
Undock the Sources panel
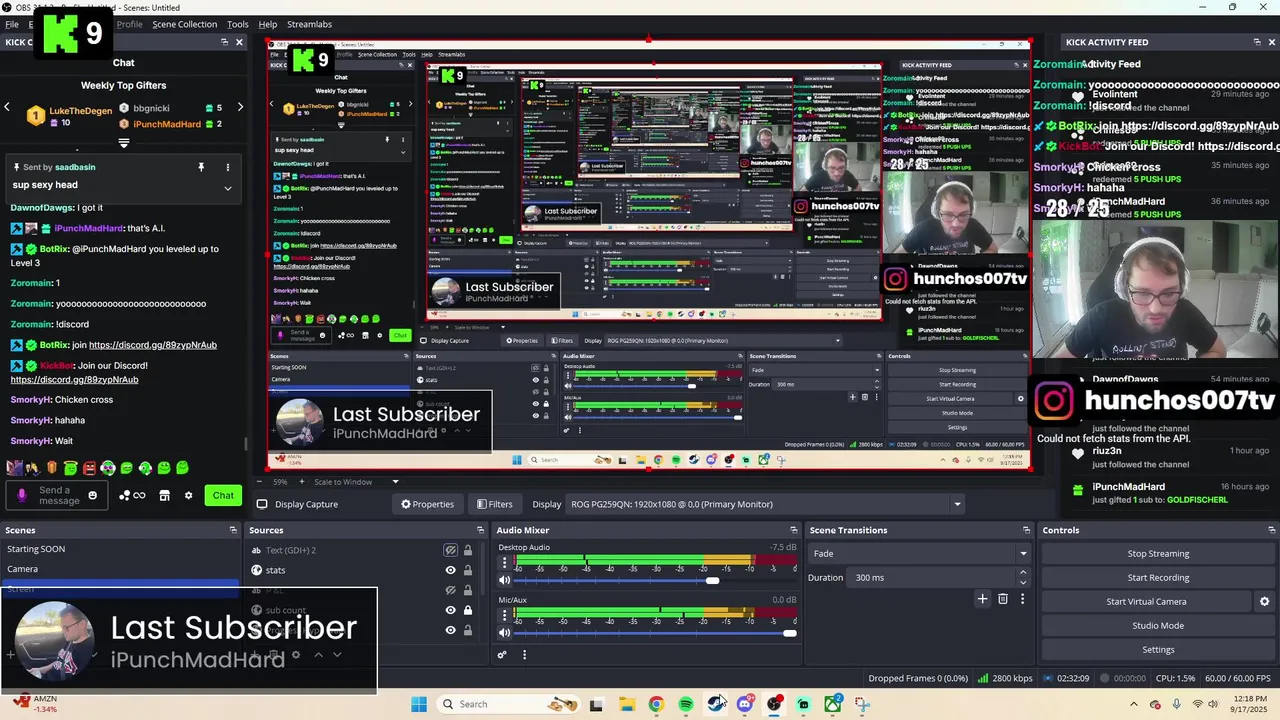coord(481,530)
